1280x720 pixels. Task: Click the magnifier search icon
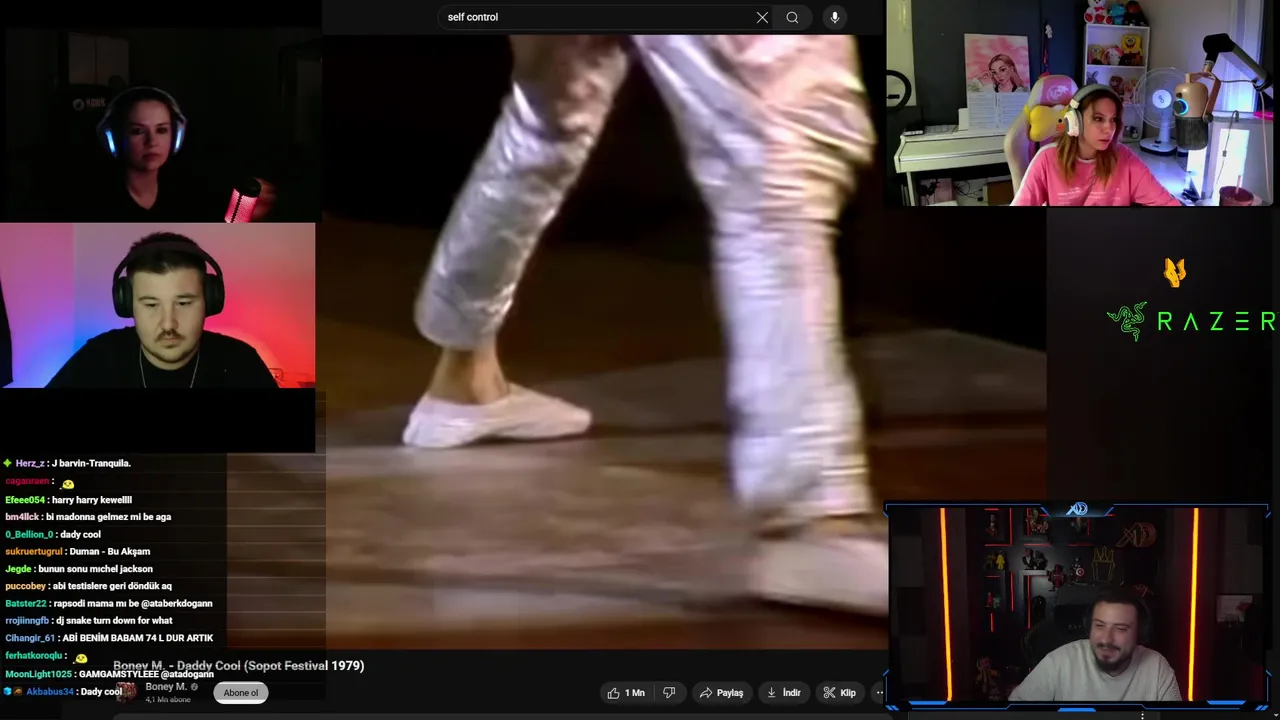[792, 17]
